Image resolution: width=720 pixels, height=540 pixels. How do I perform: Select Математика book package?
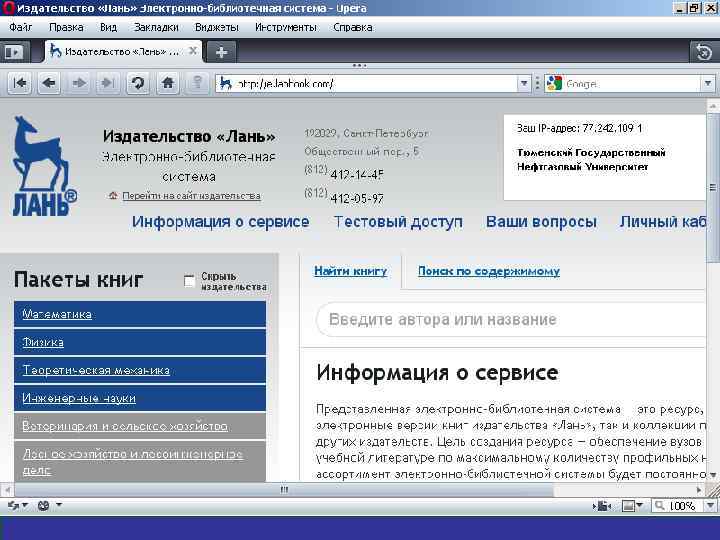(x=140, y=314)
